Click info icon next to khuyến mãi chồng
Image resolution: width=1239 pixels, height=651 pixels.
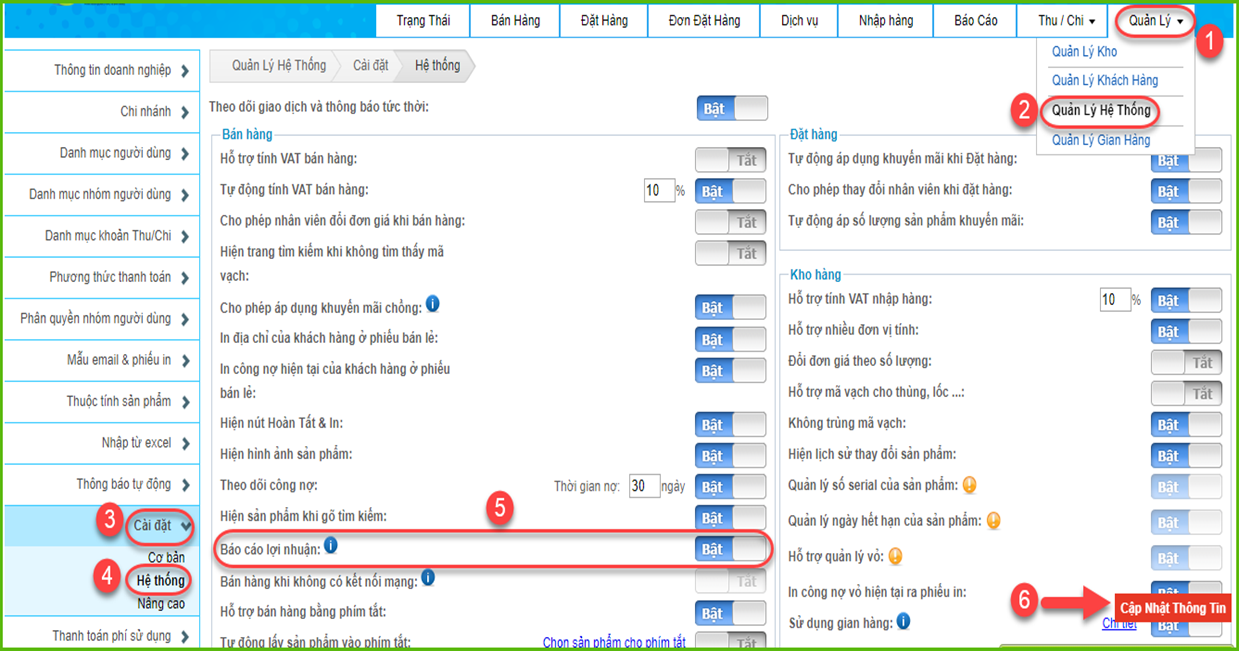point(432,304)
